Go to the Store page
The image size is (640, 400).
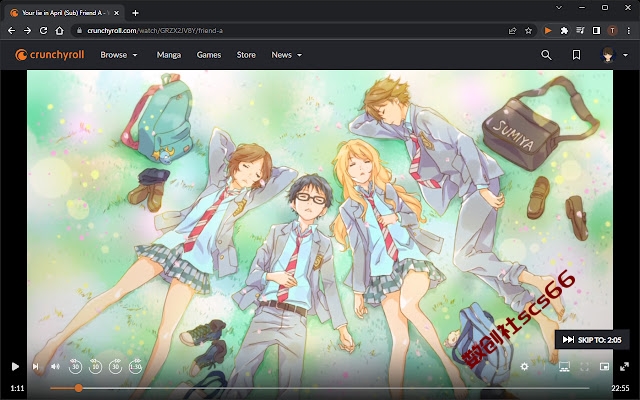pyautogui.click(x=246, y=55)
